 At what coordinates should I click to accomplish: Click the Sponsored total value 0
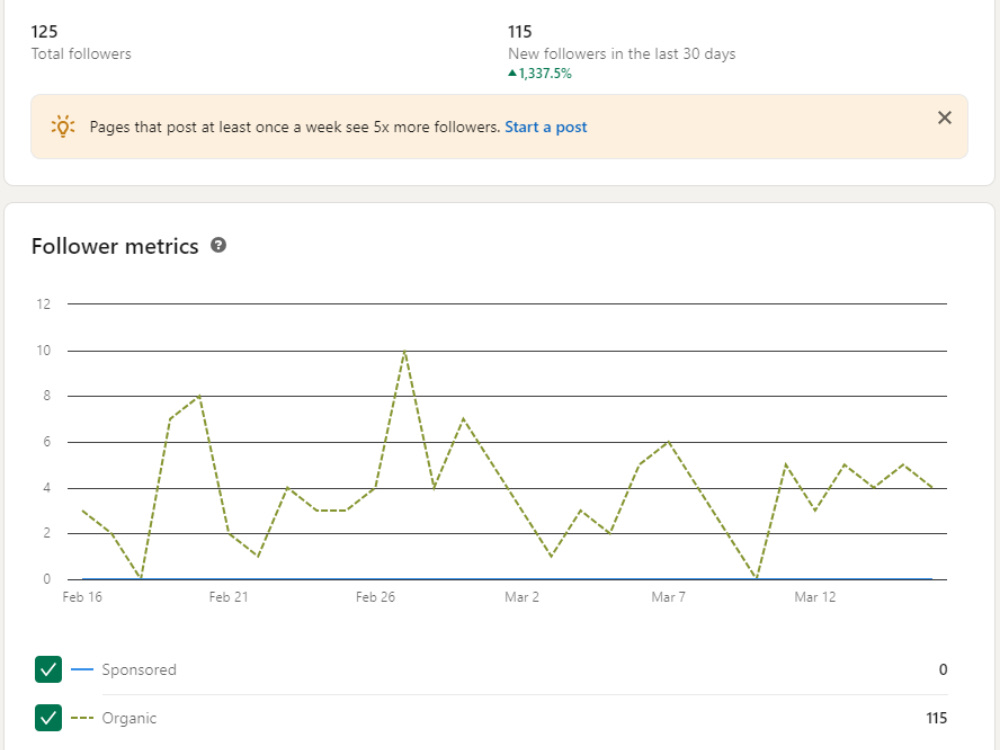click(943, 670)
